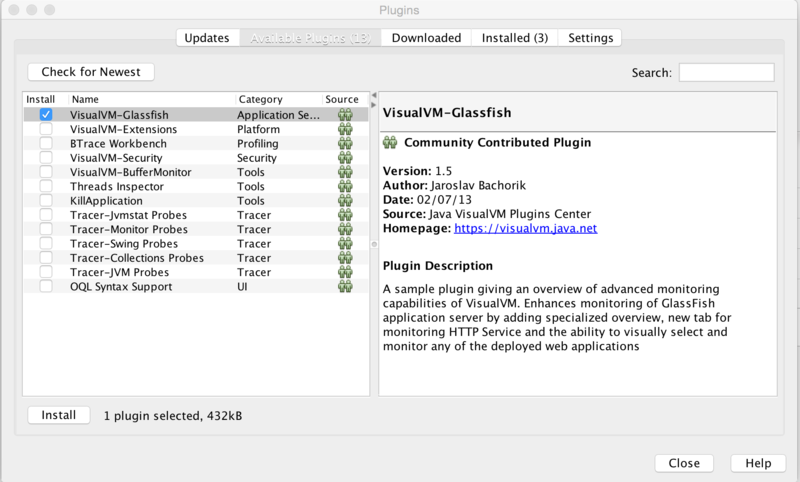
Task: Click the Application Se... category cell
Action: [278, 115]
